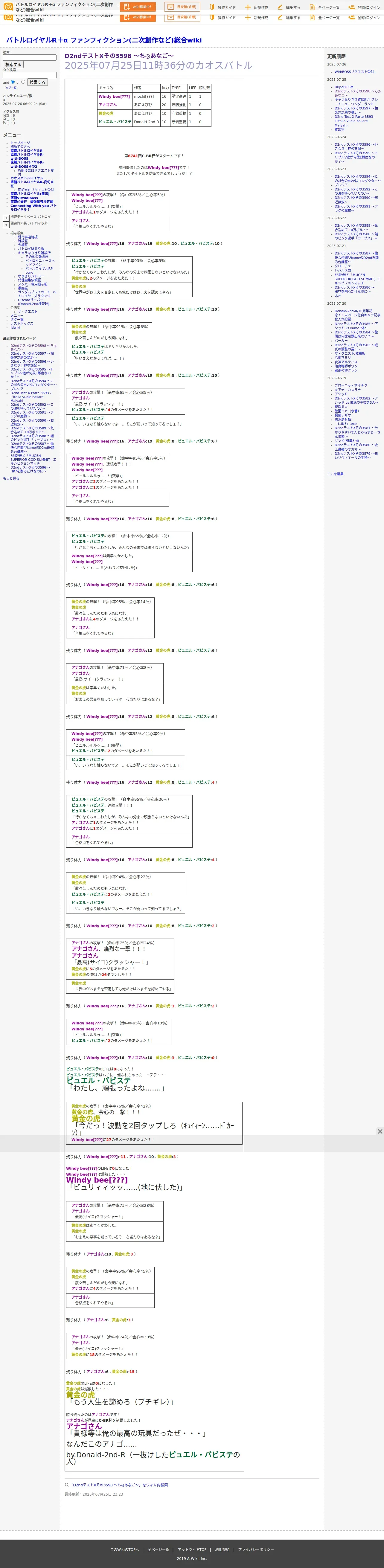384x1568 pixels.
Task: Open なりきりバトラー link
Action: coord(31,276)
